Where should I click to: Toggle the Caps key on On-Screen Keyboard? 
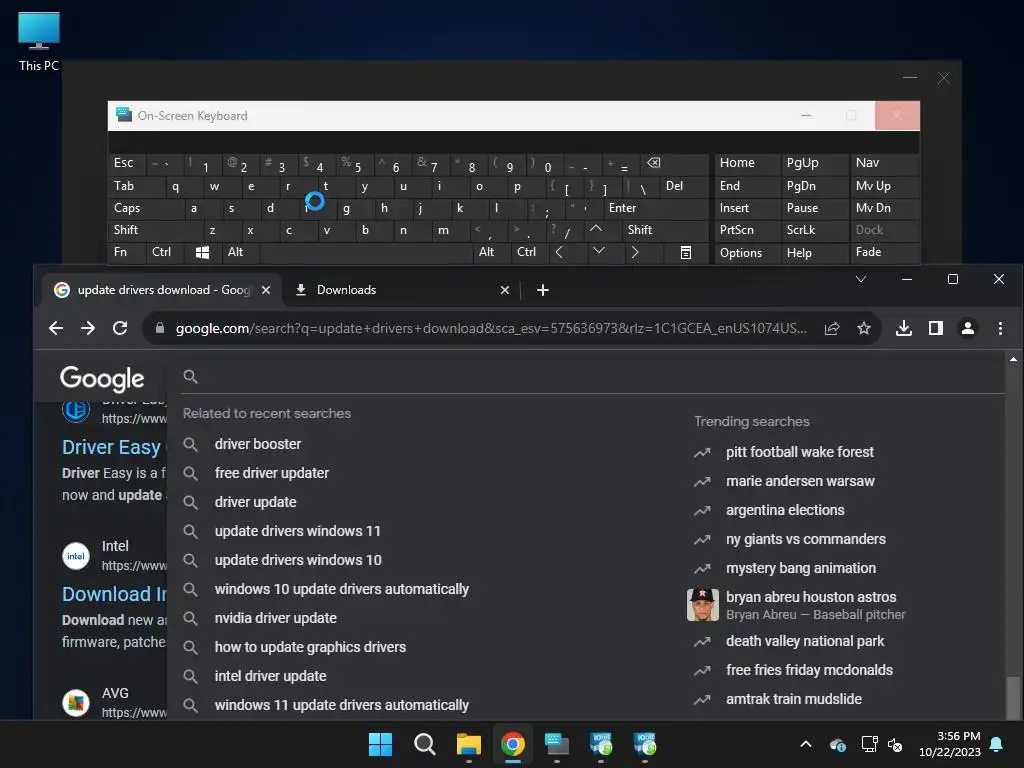[146, 208]
